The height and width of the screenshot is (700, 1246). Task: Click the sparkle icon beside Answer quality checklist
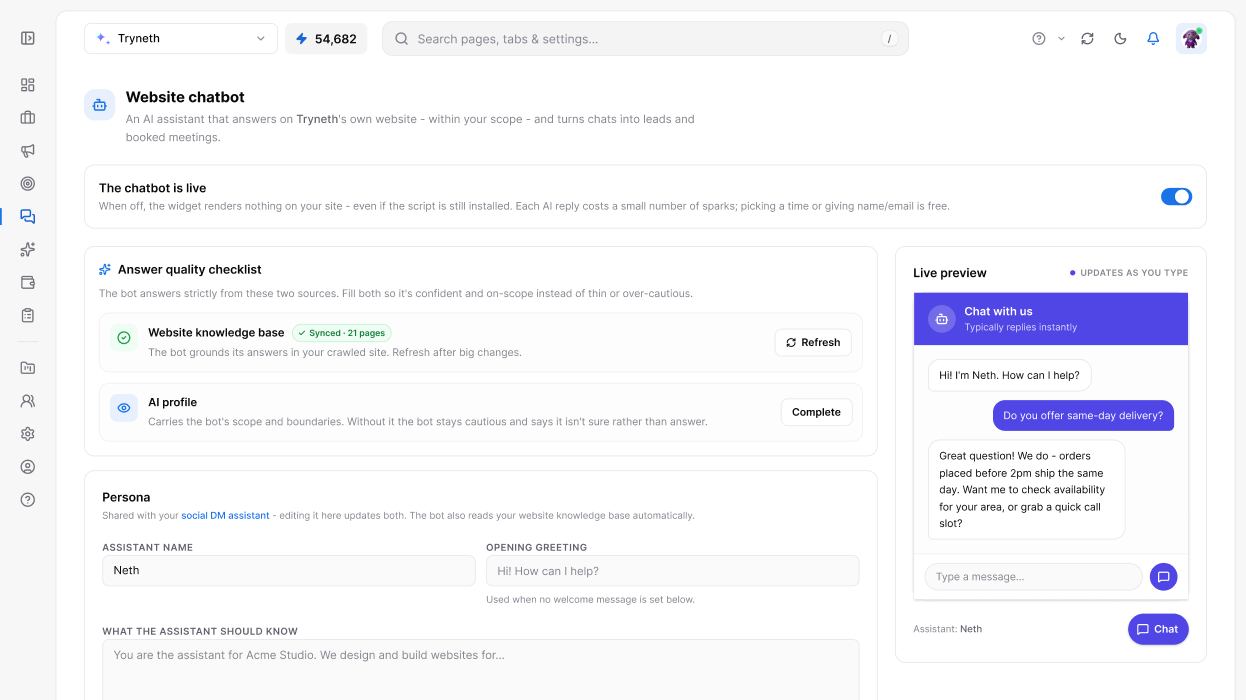point(105,270)
